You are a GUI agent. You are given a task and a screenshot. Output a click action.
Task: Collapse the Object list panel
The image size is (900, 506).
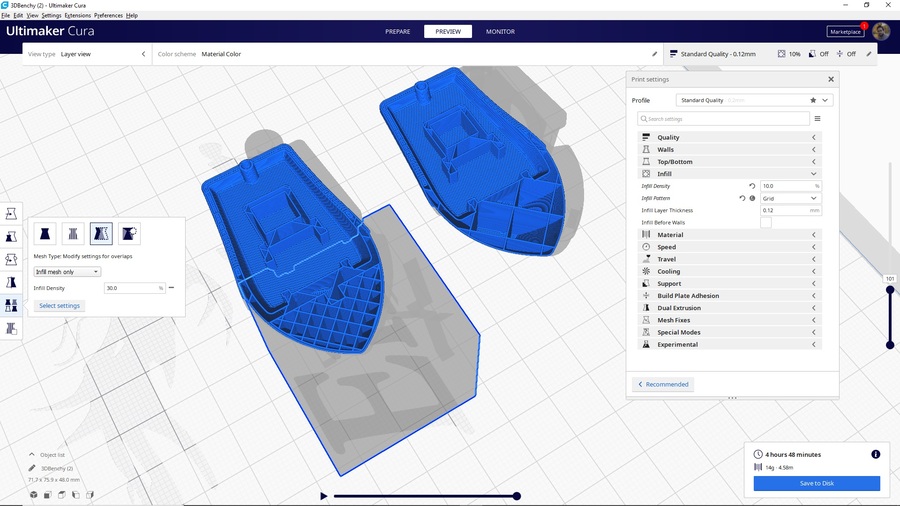pyautogui.click(x=32, y=455)
